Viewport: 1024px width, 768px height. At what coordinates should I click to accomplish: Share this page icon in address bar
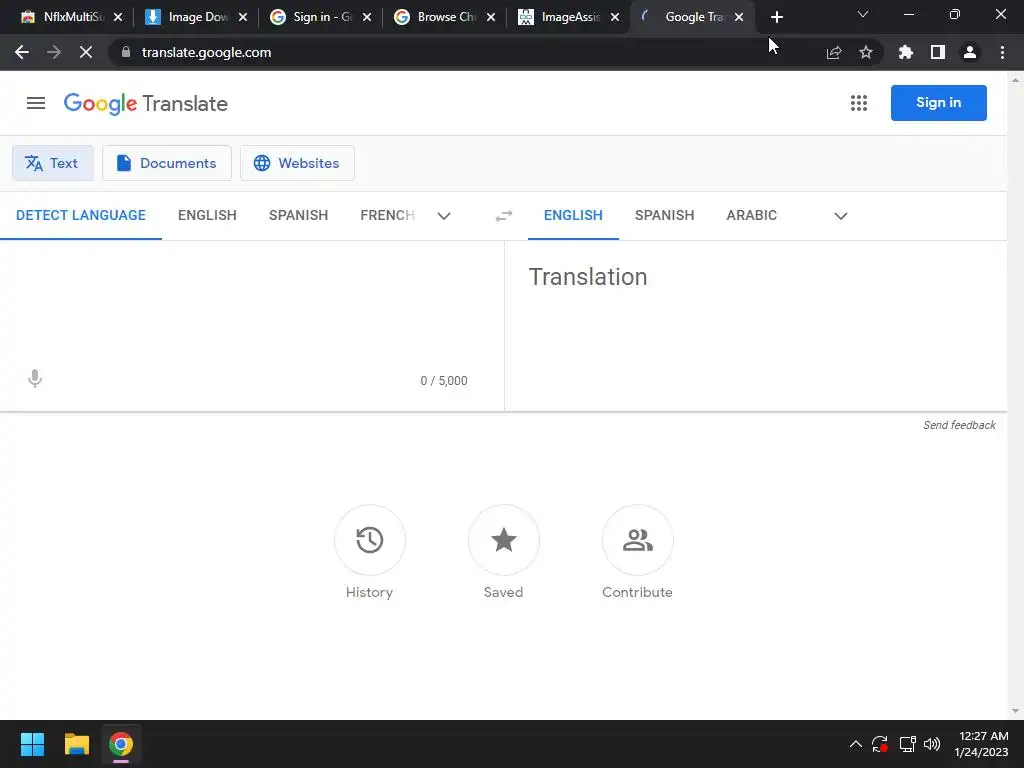click(x=834, y=53)
